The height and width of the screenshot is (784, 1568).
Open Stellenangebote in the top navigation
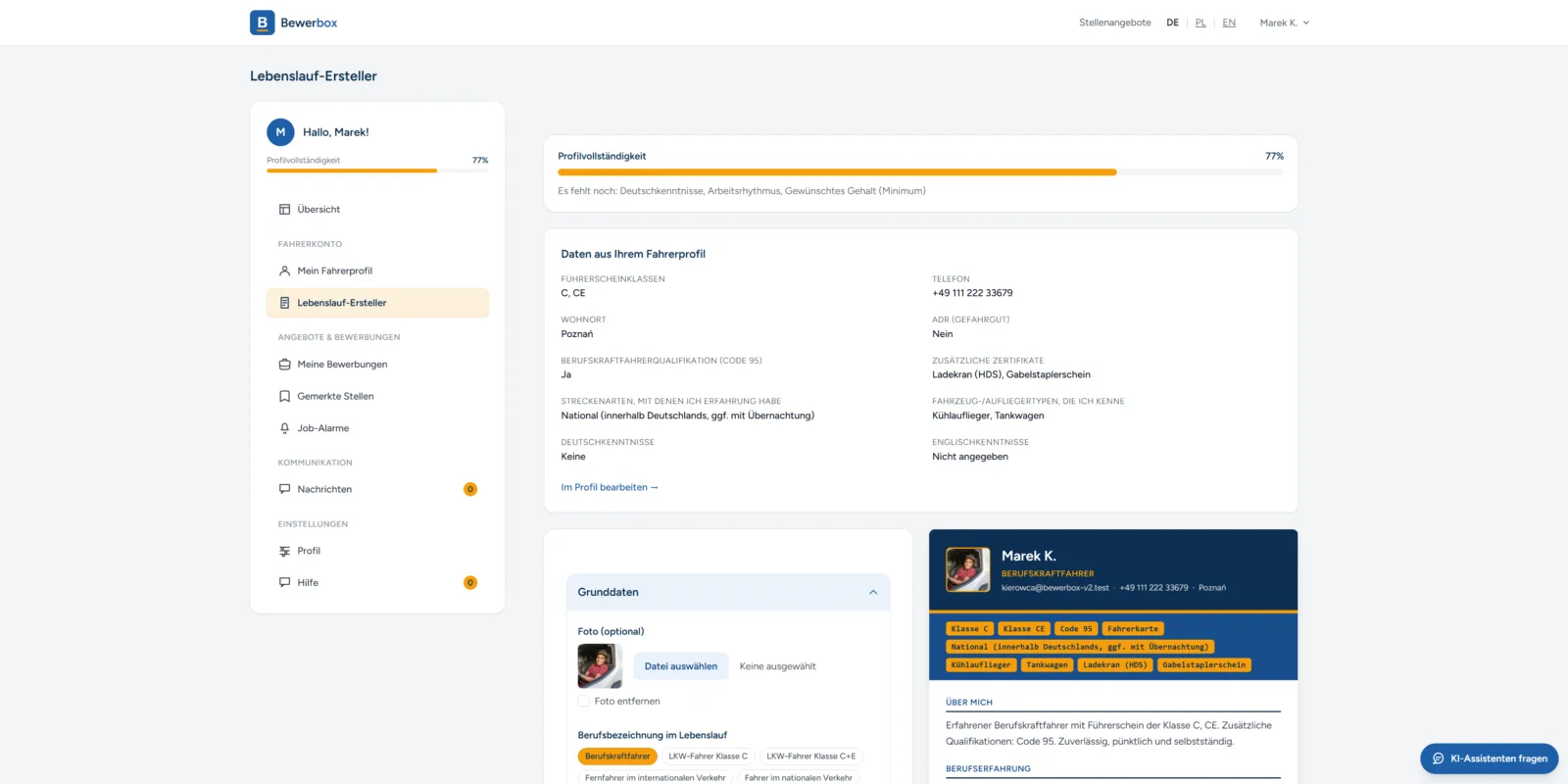[x=1115, y=23]
